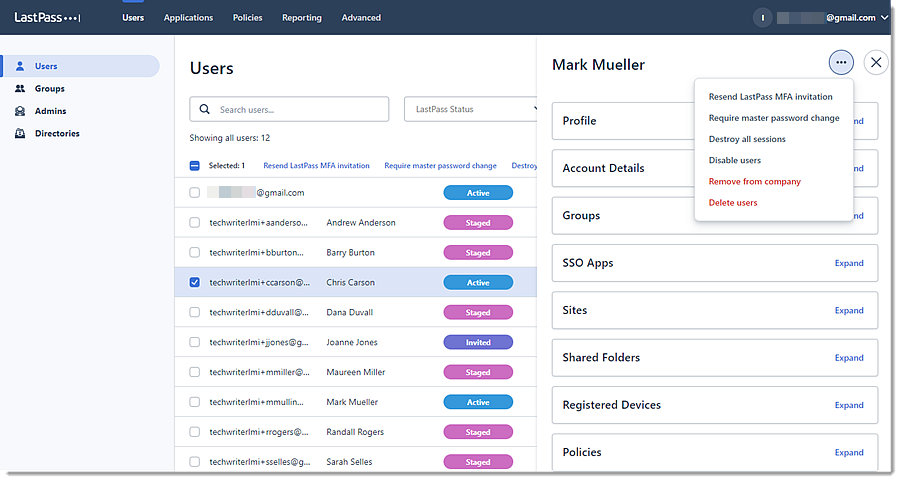Uncheck Chris Carson's row checkbox

point(195,282)
